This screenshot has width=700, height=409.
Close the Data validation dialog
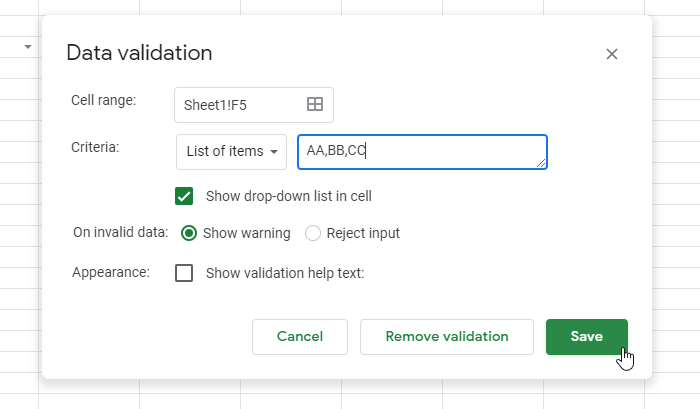coord(612,54)
